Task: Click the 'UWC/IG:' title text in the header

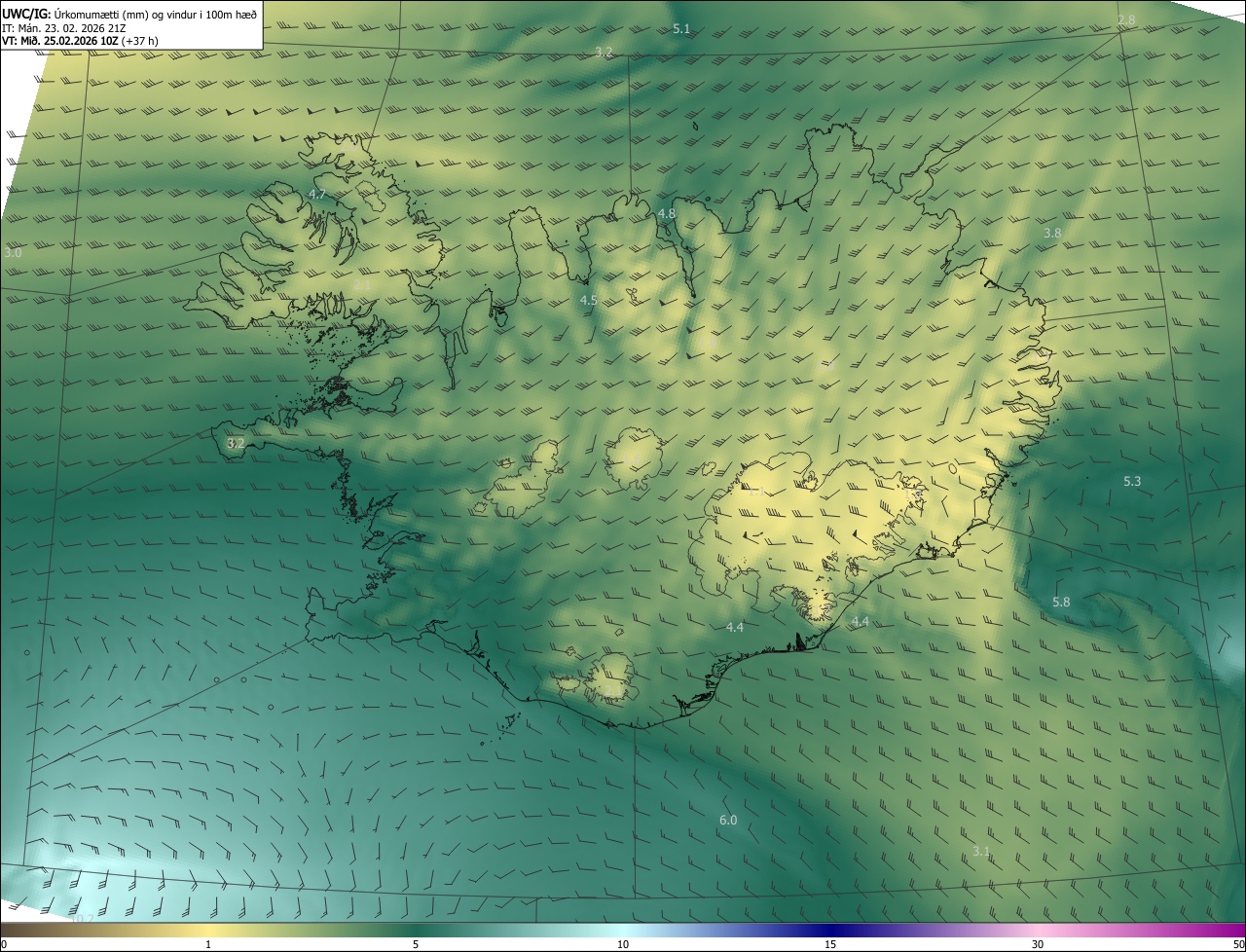Action: (26, 14)
